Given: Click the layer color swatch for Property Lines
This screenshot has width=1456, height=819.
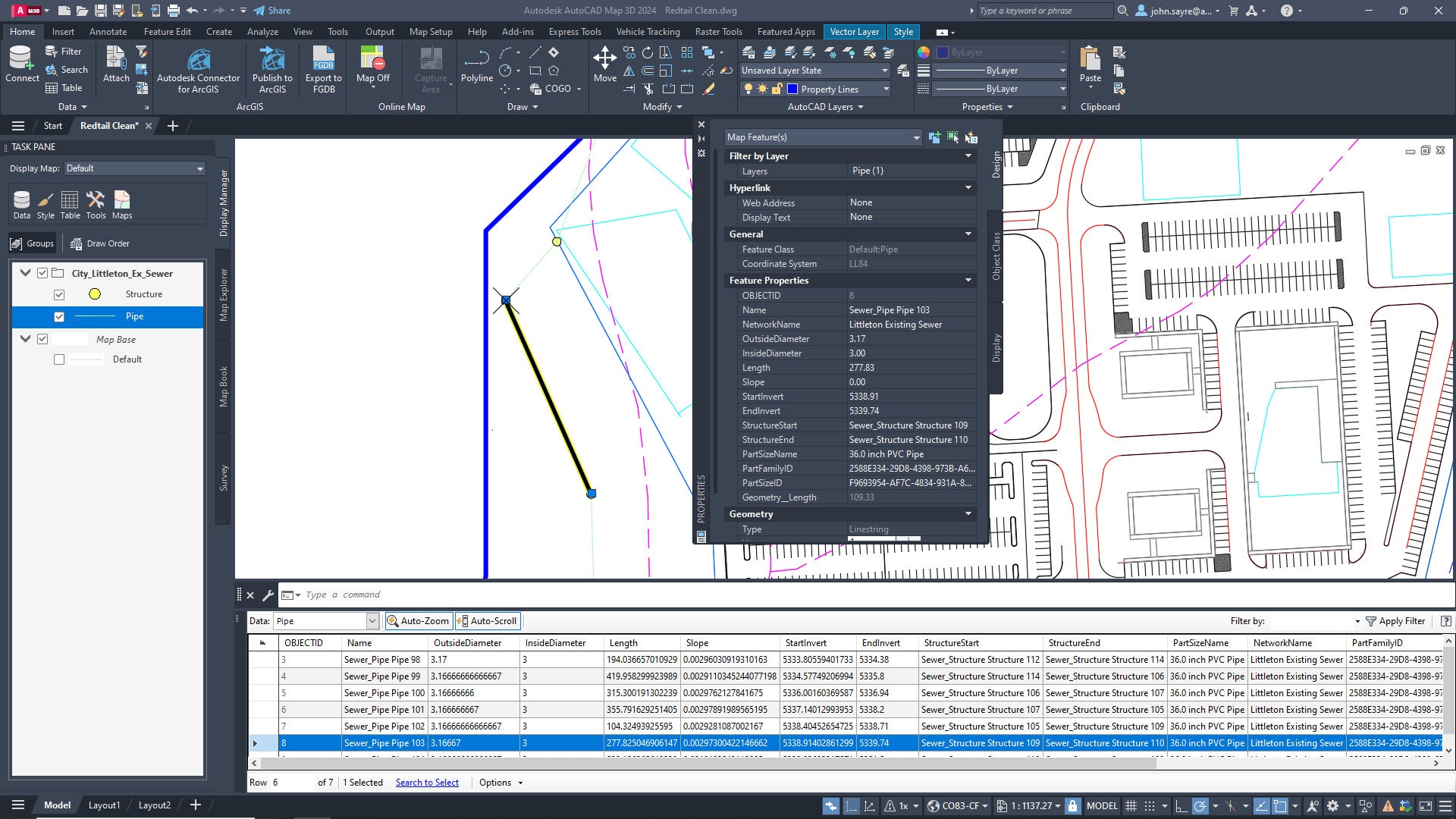Looking at the screenshot, I should point(792,89).
